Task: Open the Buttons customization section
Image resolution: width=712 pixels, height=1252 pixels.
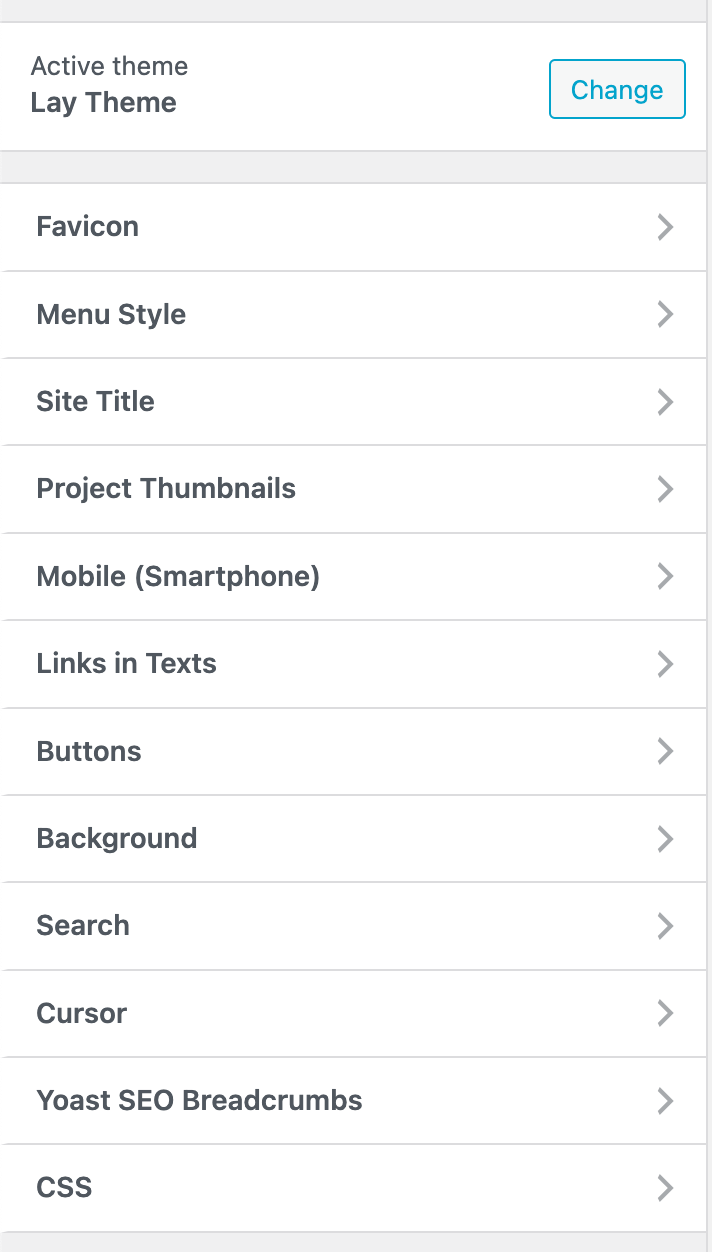Action: coord(89,752)
